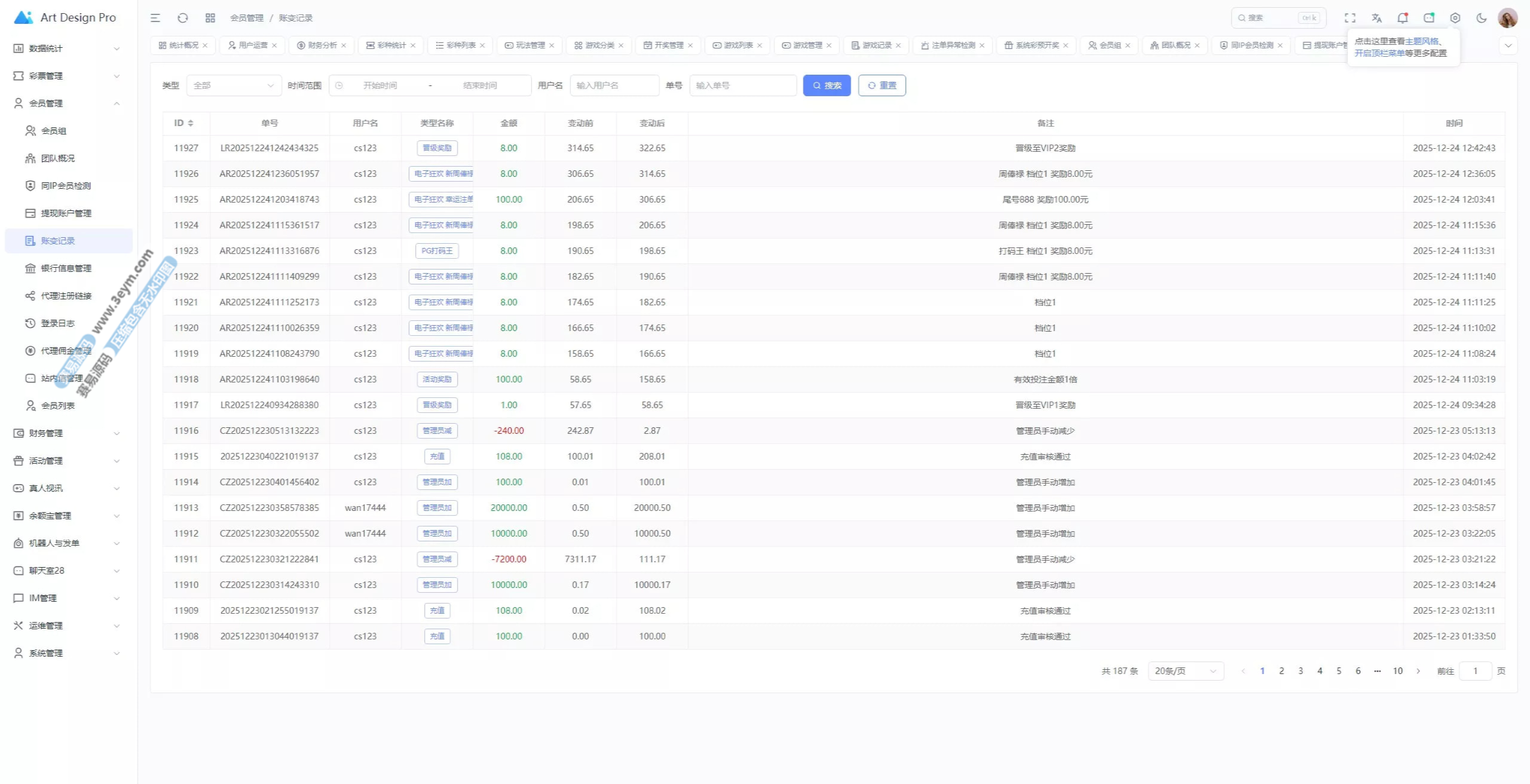The height and width of the screenshot is (784, 1530).
Task: Collapse the 会员管理 sidebar menu
Action: pyautogui.click(x=67, y=103)
